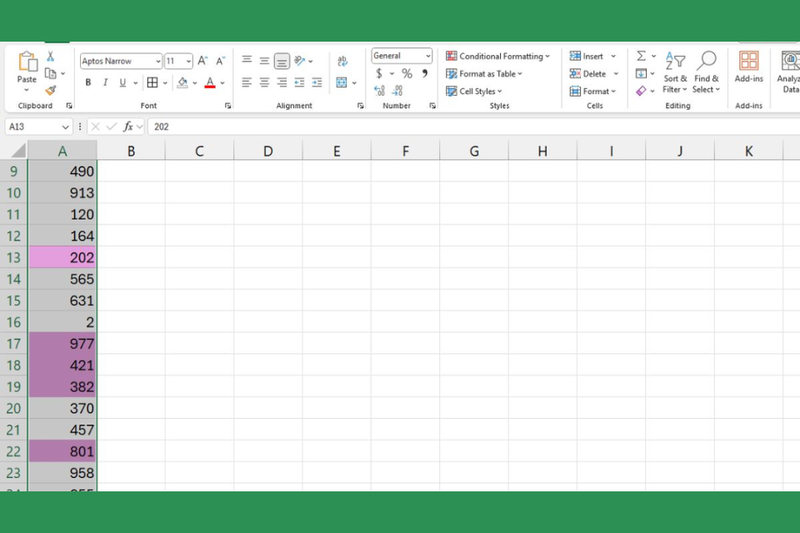Click the Fill down arrow icon
The image size is (800, 533).
coord(641,73)
